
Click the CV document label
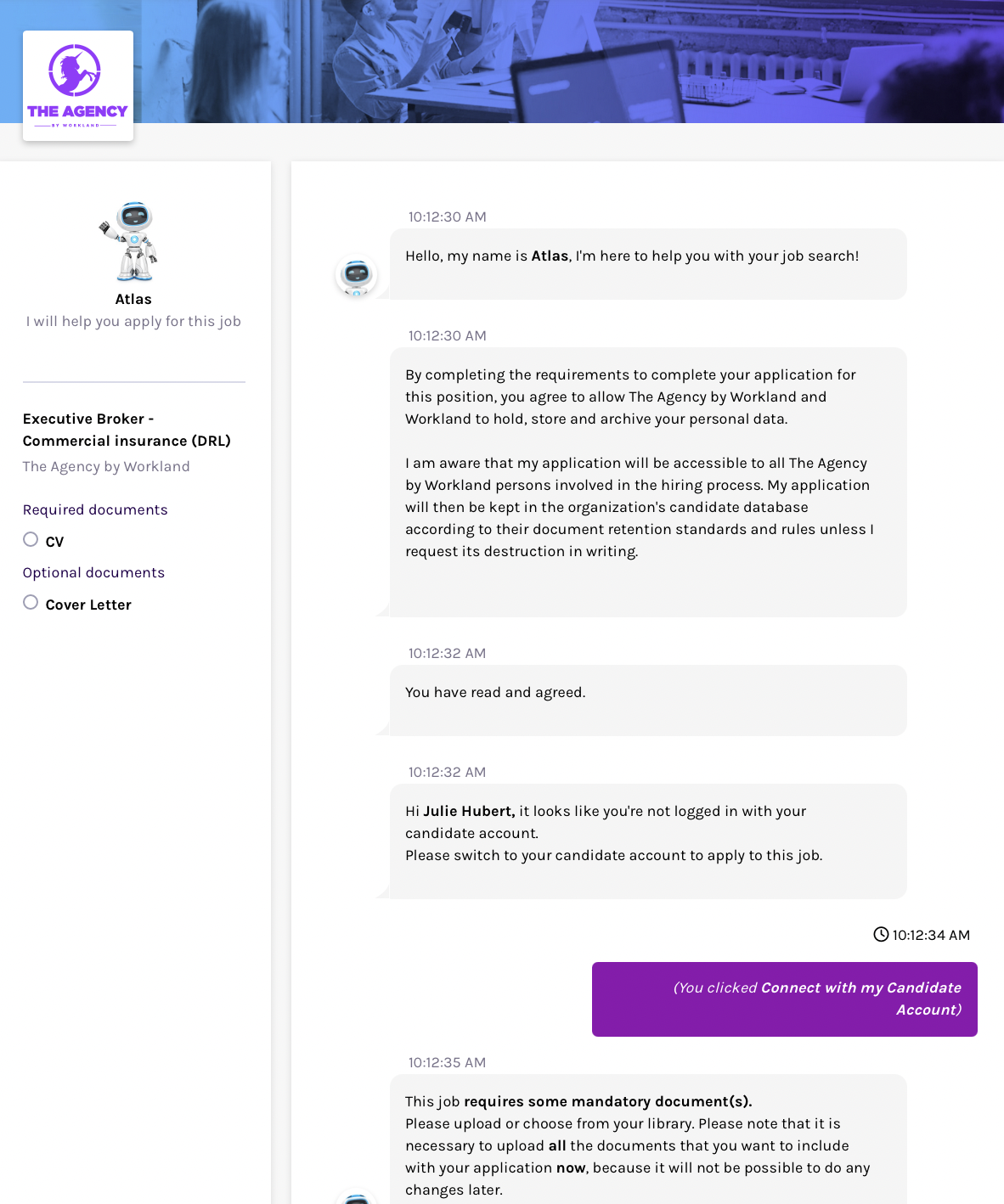(x=54, y=542)
